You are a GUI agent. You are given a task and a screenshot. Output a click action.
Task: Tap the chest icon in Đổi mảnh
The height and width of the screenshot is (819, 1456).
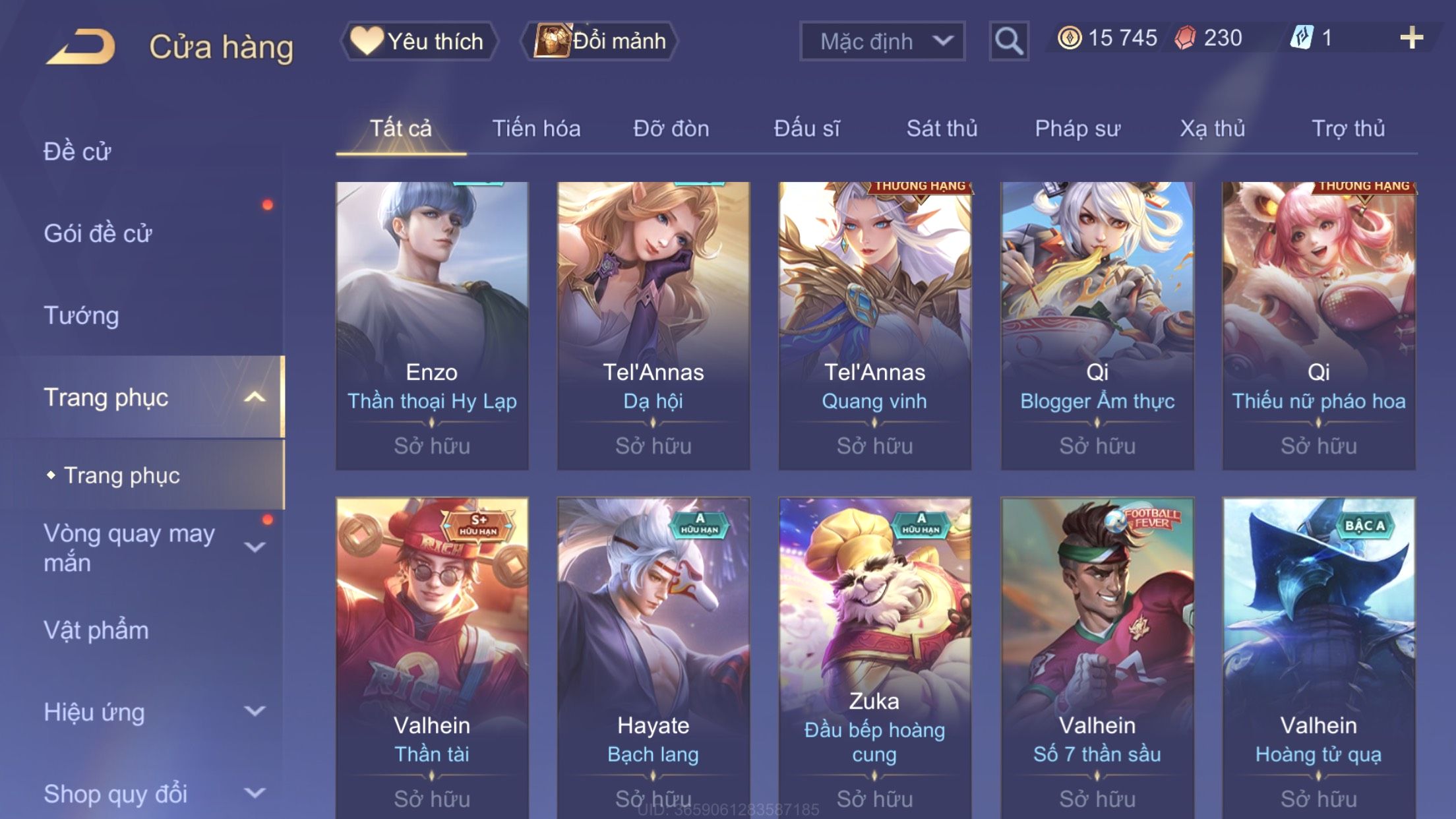tap(552, 40)
